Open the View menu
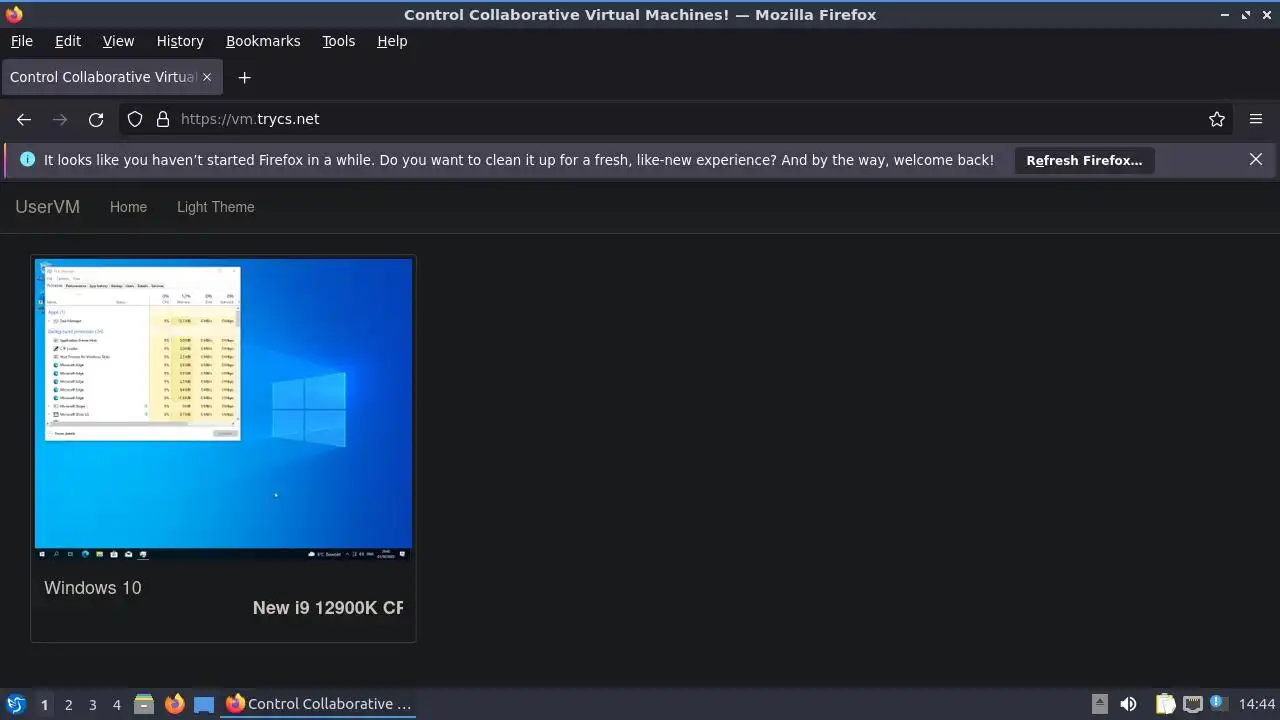This screenshot has width=1280, height=720. (x=118, y=41)
